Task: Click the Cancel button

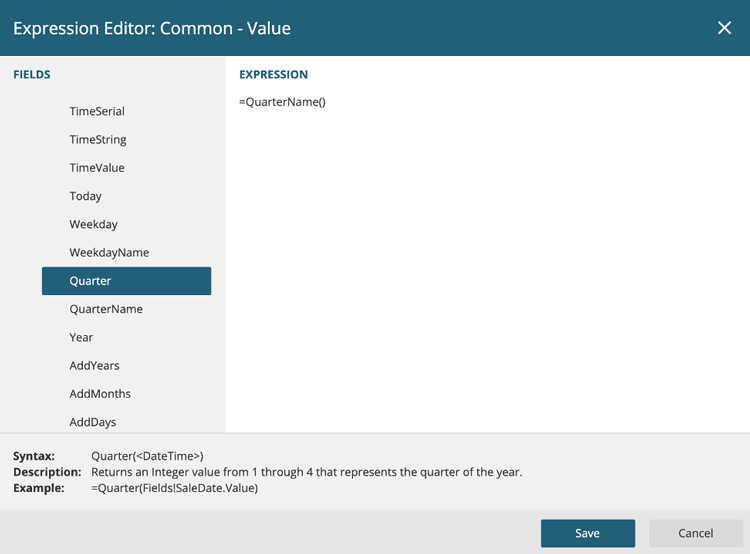Action: 695,533
